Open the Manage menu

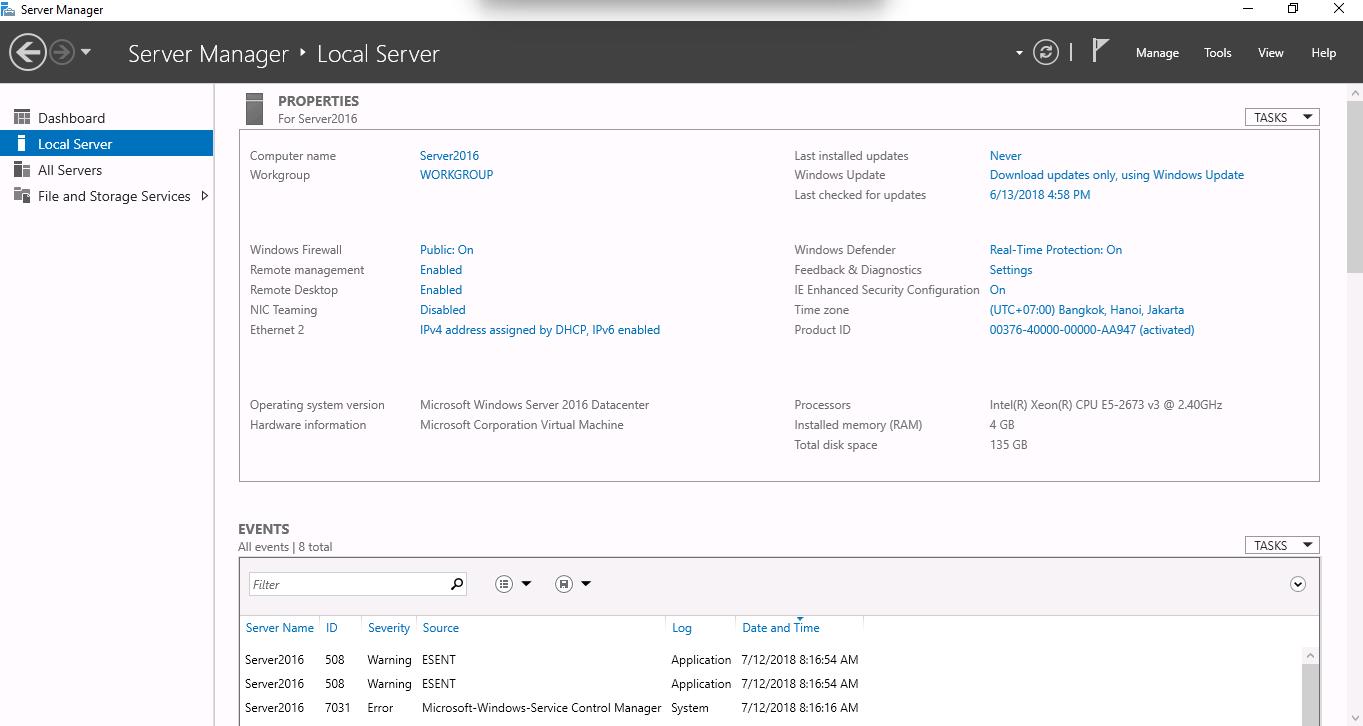pos(1157,53)
